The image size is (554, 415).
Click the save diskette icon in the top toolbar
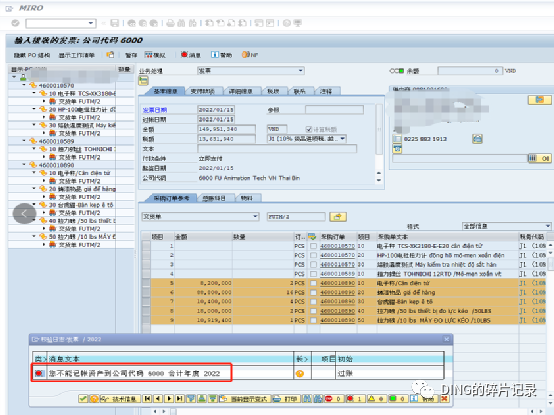(114, 23)
